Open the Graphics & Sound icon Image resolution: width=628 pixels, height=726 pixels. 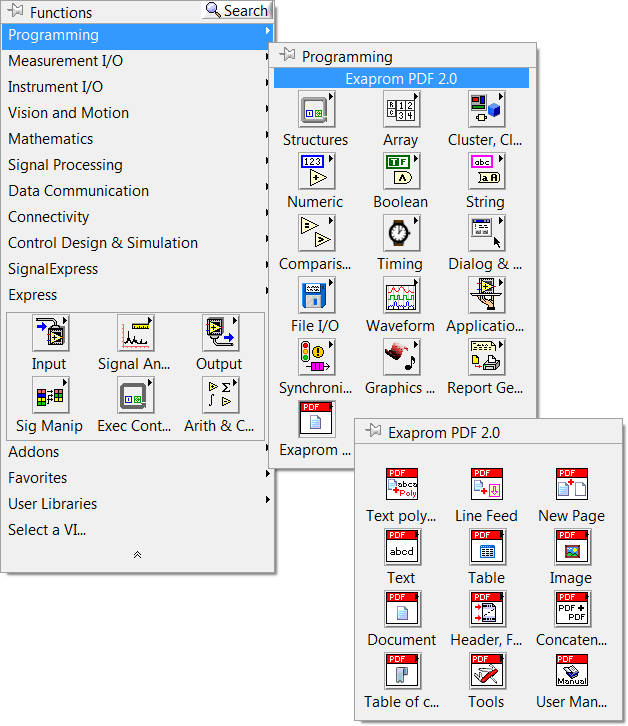(401, 357)
